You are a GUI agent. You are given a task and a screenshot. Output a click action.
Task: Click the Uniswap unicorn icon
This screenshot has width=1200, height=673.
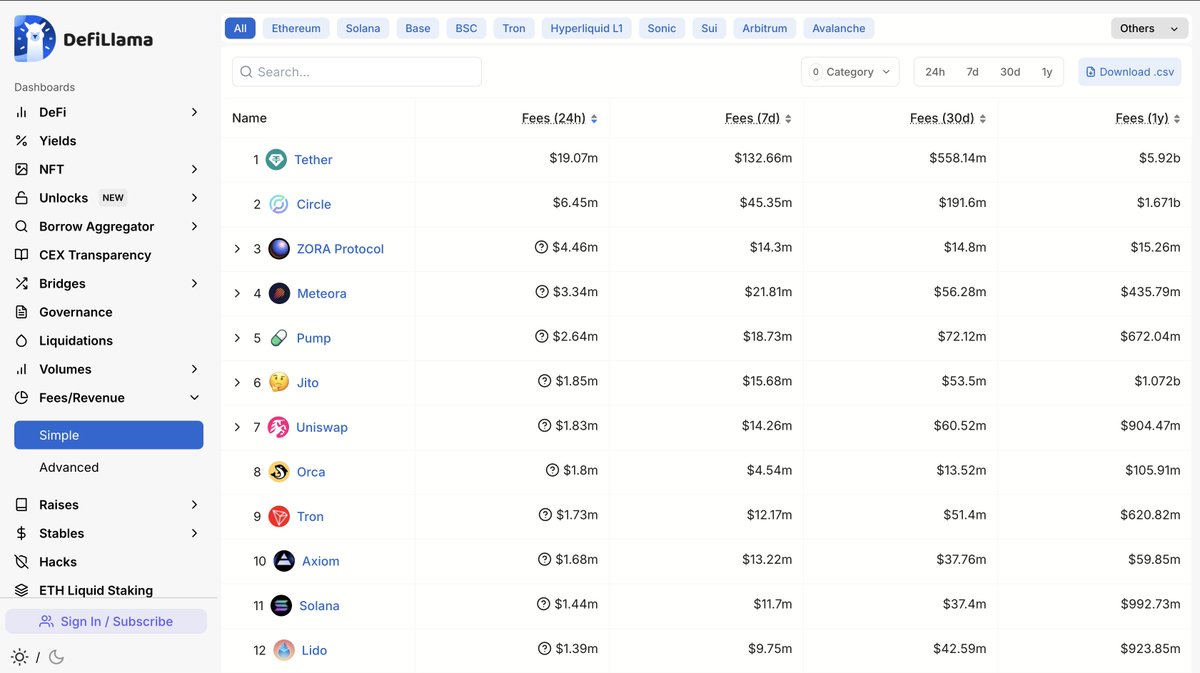coord(278,427)
